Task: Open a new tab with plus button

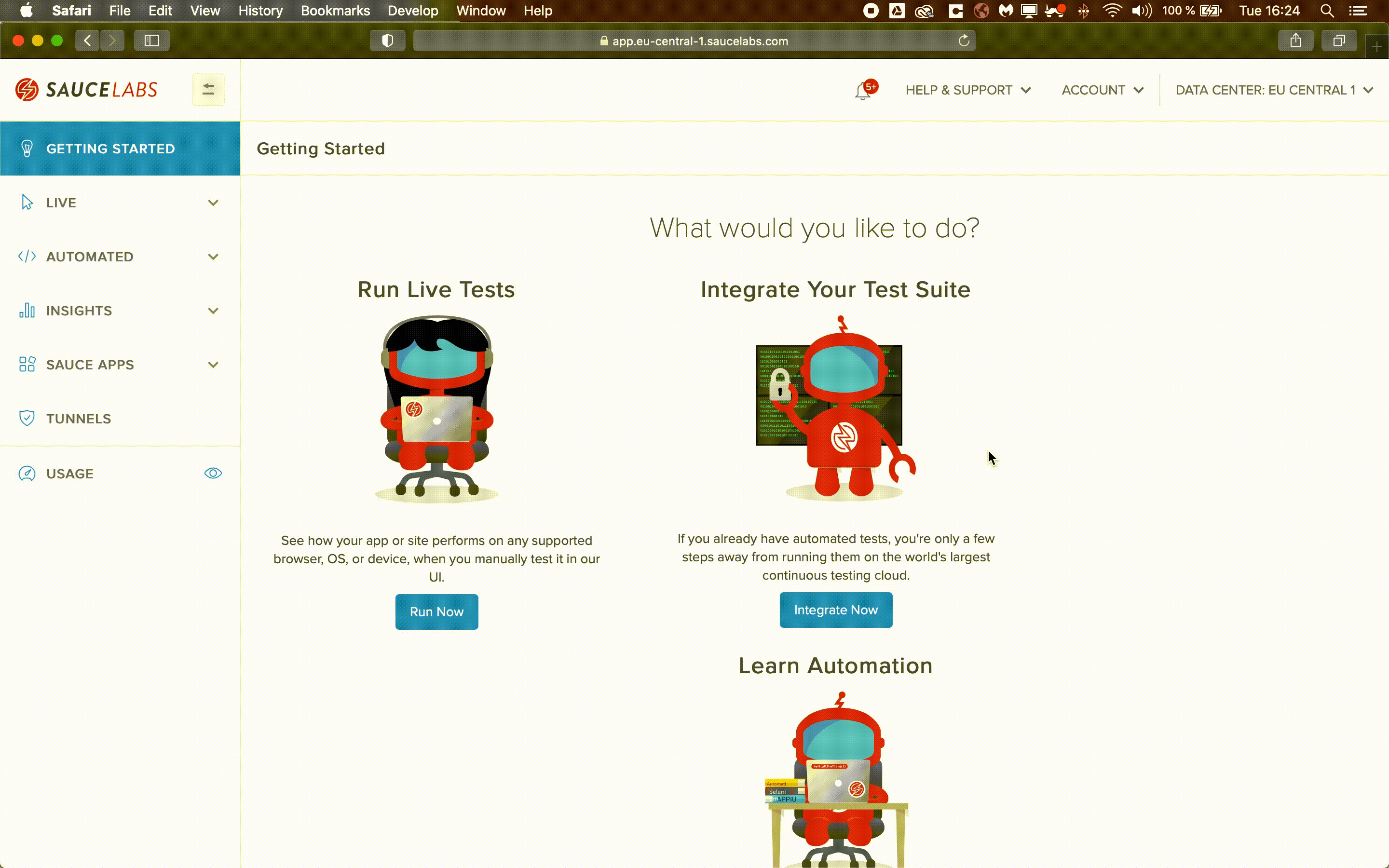Action: pyautogui.click(x=1376, y=46)
